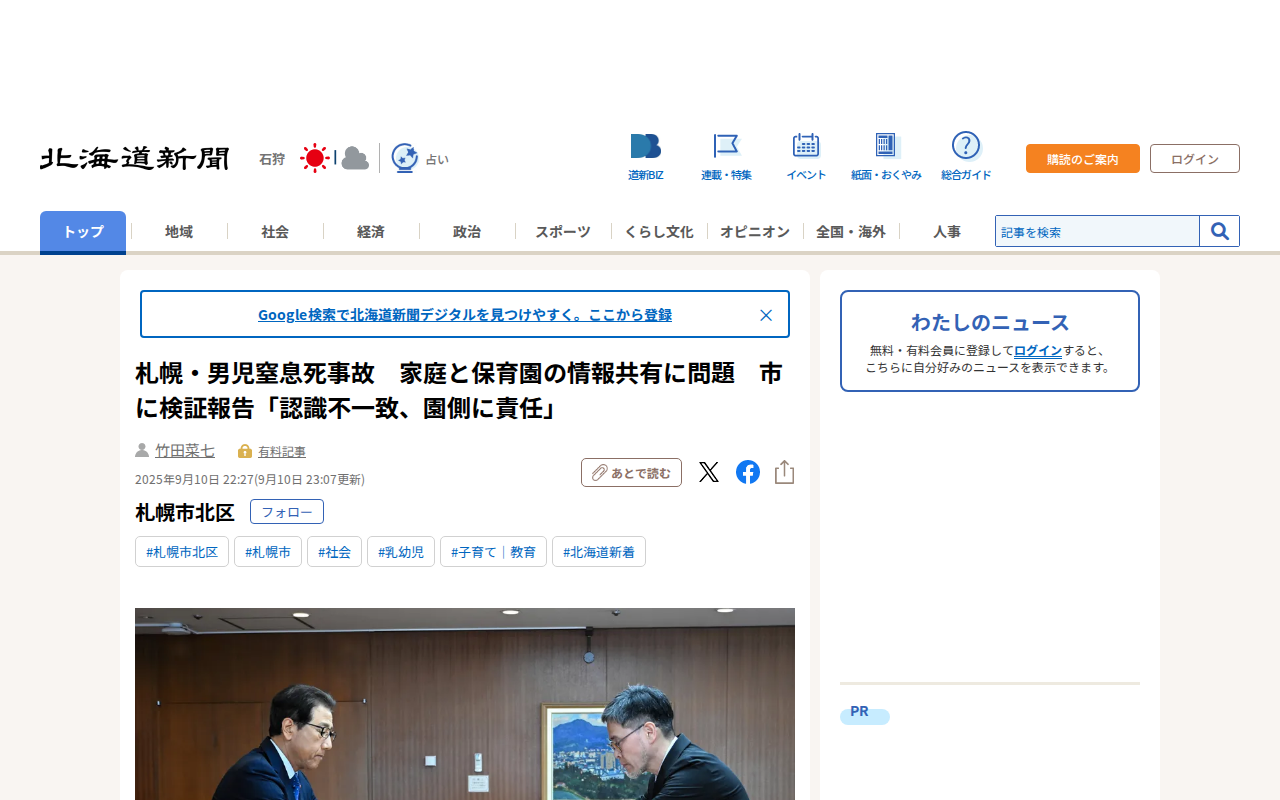Open the 紙面・おくやみ newspaper icon
The height and width of the screenshot is (800, 1280).
pos(886,146)
